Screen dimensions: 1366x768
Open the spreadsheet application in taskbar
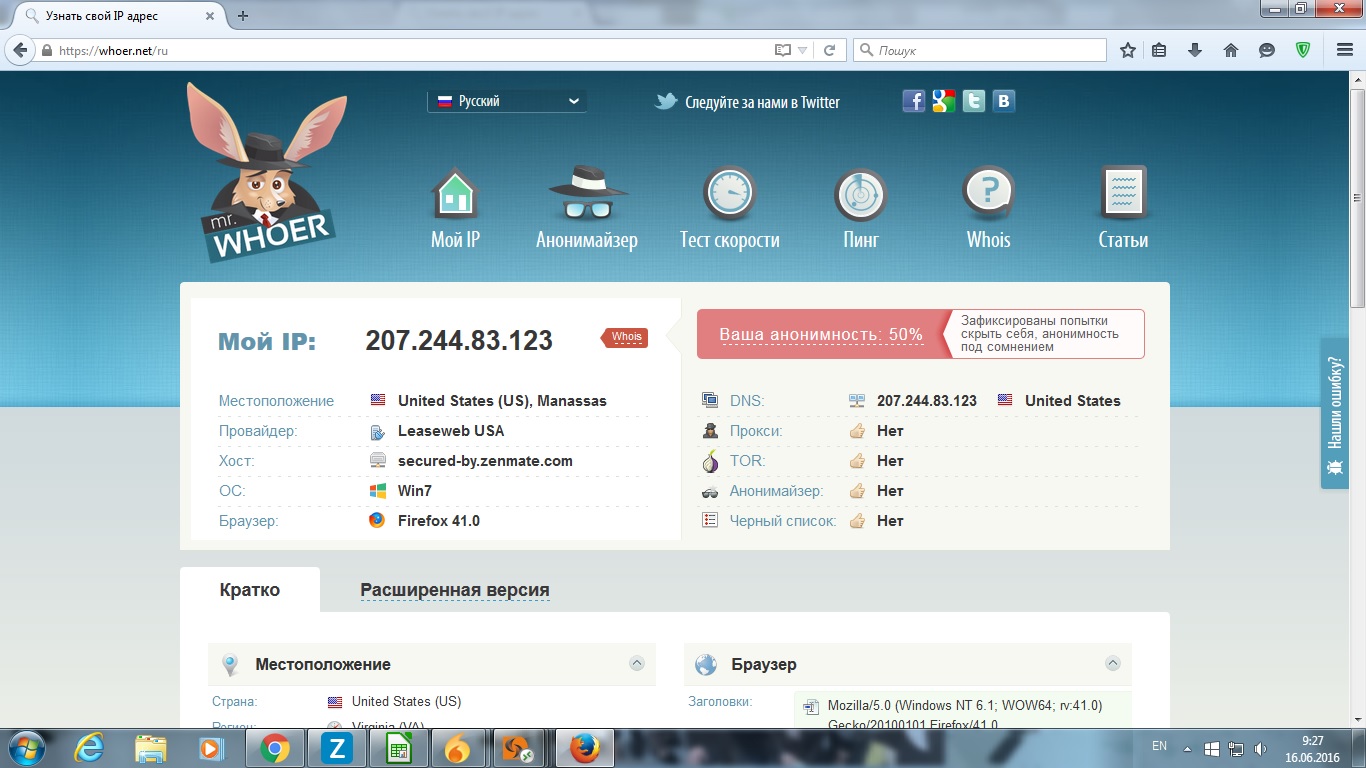point(399,748)
